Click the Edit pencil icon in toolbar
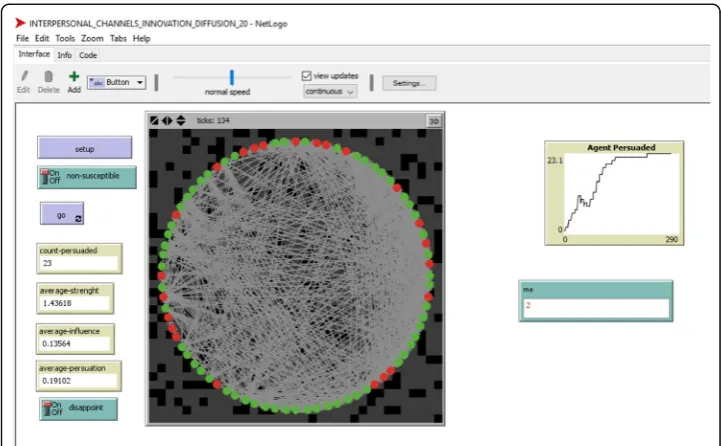The height and width of the screenshot is (446, 721). point(24,76)
